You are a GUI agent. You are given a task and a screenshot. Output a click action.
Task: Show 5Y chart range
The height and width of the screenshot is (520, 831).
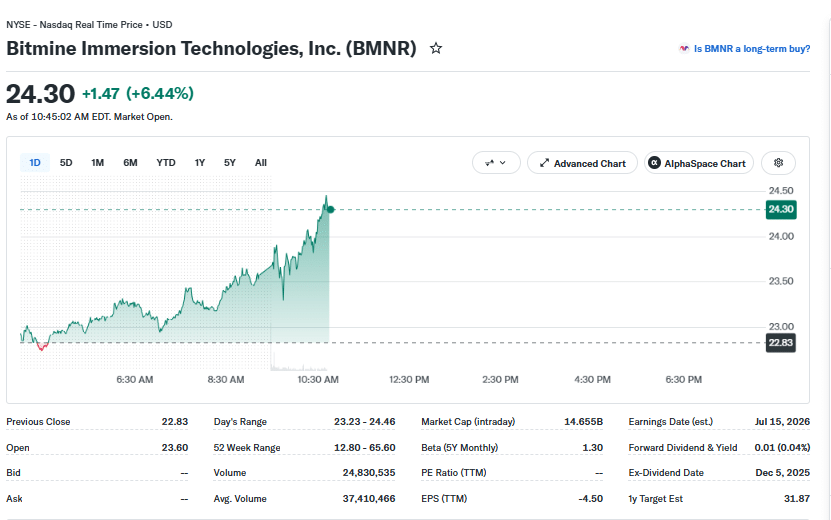pos(229,163)
